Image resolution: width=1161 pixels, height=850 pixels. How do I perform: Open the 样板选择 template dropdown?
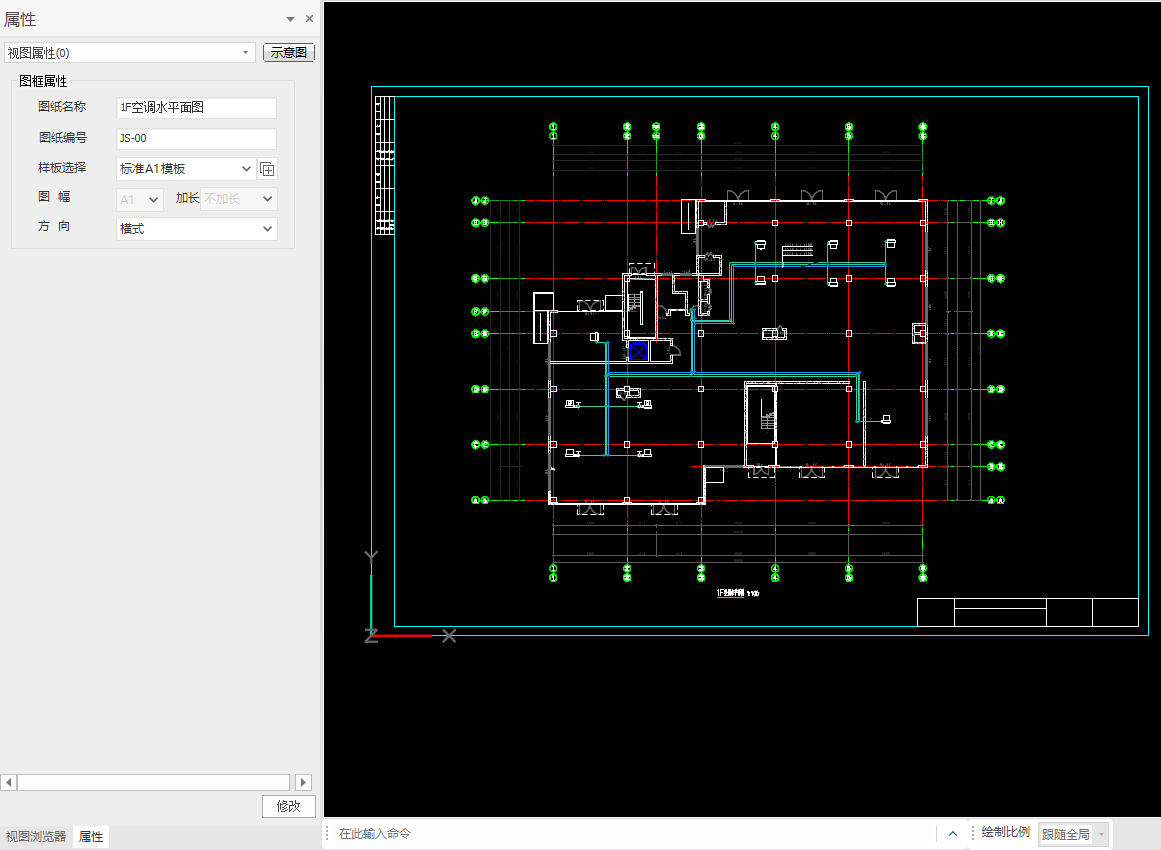247,169
